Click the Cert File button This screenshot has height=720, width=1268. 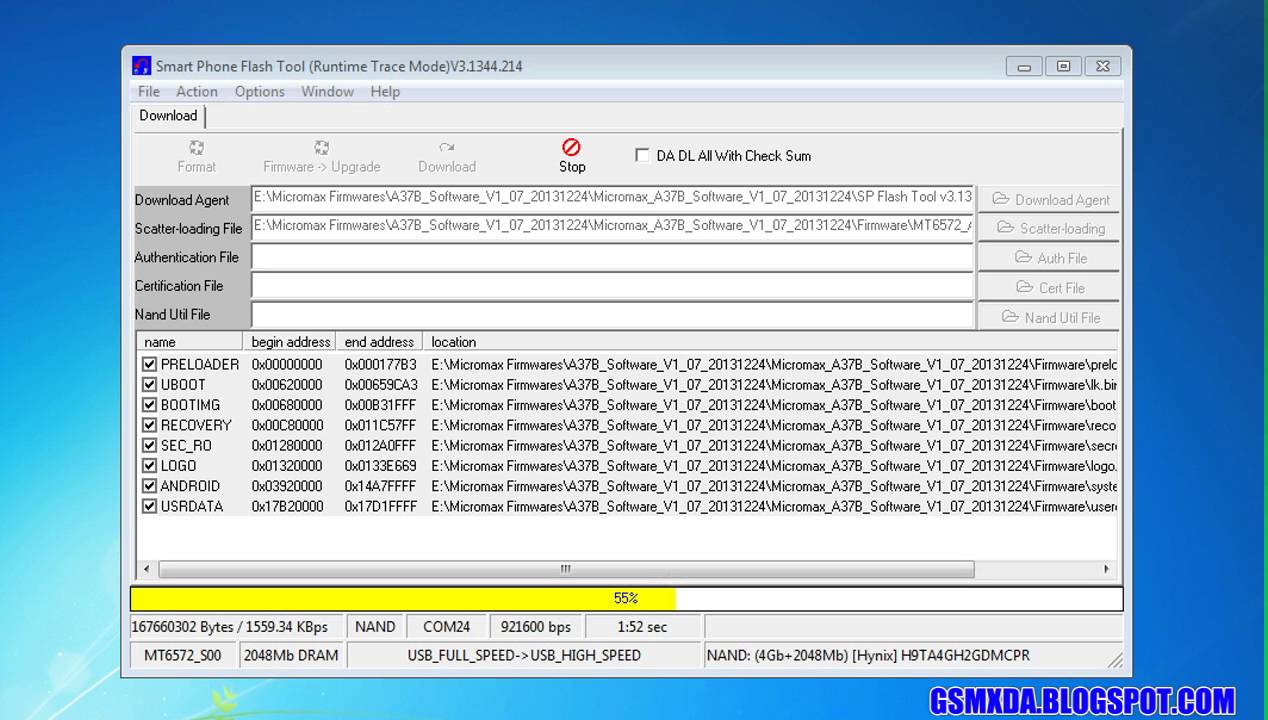(1048, 288)
